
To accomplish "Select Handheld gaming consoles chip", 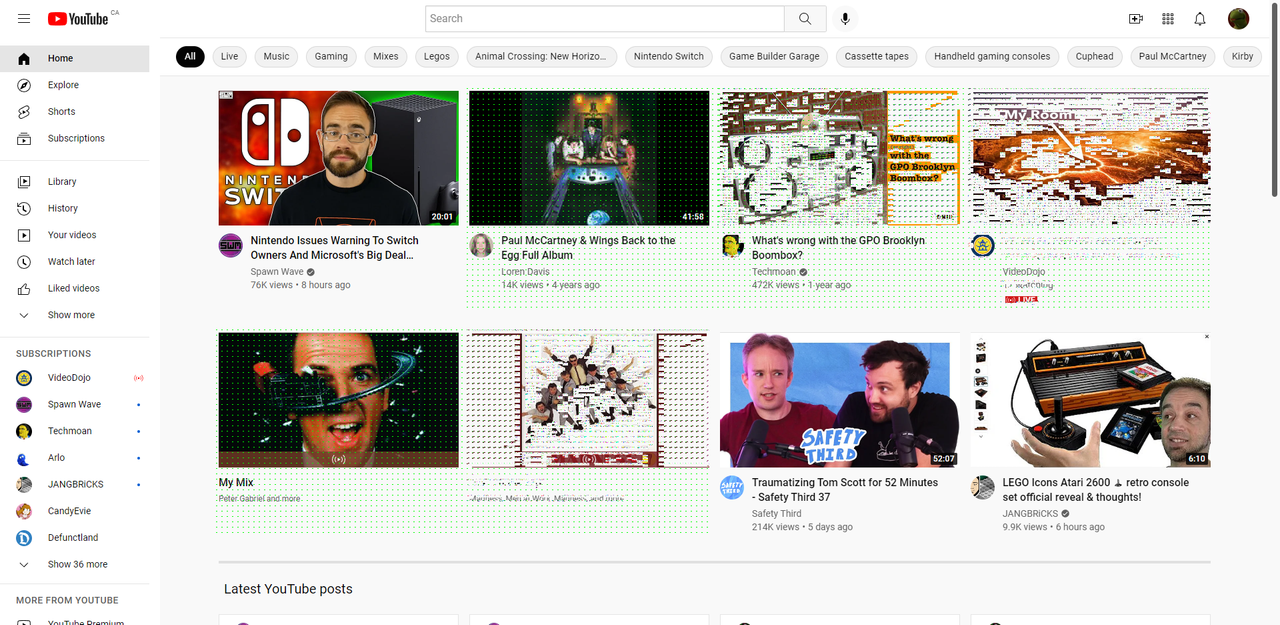I will click(x=992, y=56).
